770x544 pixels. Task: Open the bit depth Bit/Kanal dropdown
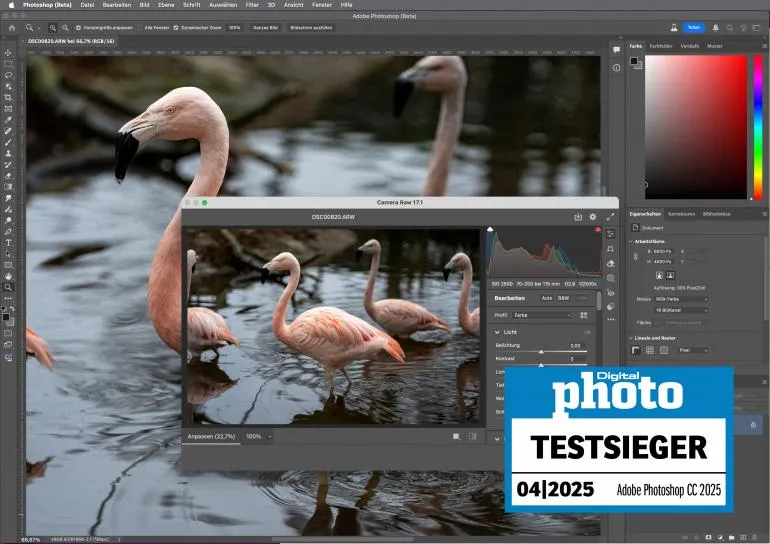[x=681, y=310]
